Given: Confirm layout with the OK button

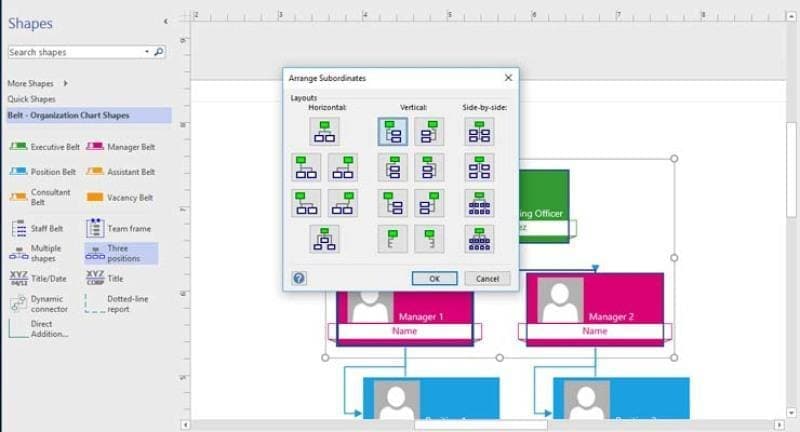Looking at the screenshot, I should (434, 278).
